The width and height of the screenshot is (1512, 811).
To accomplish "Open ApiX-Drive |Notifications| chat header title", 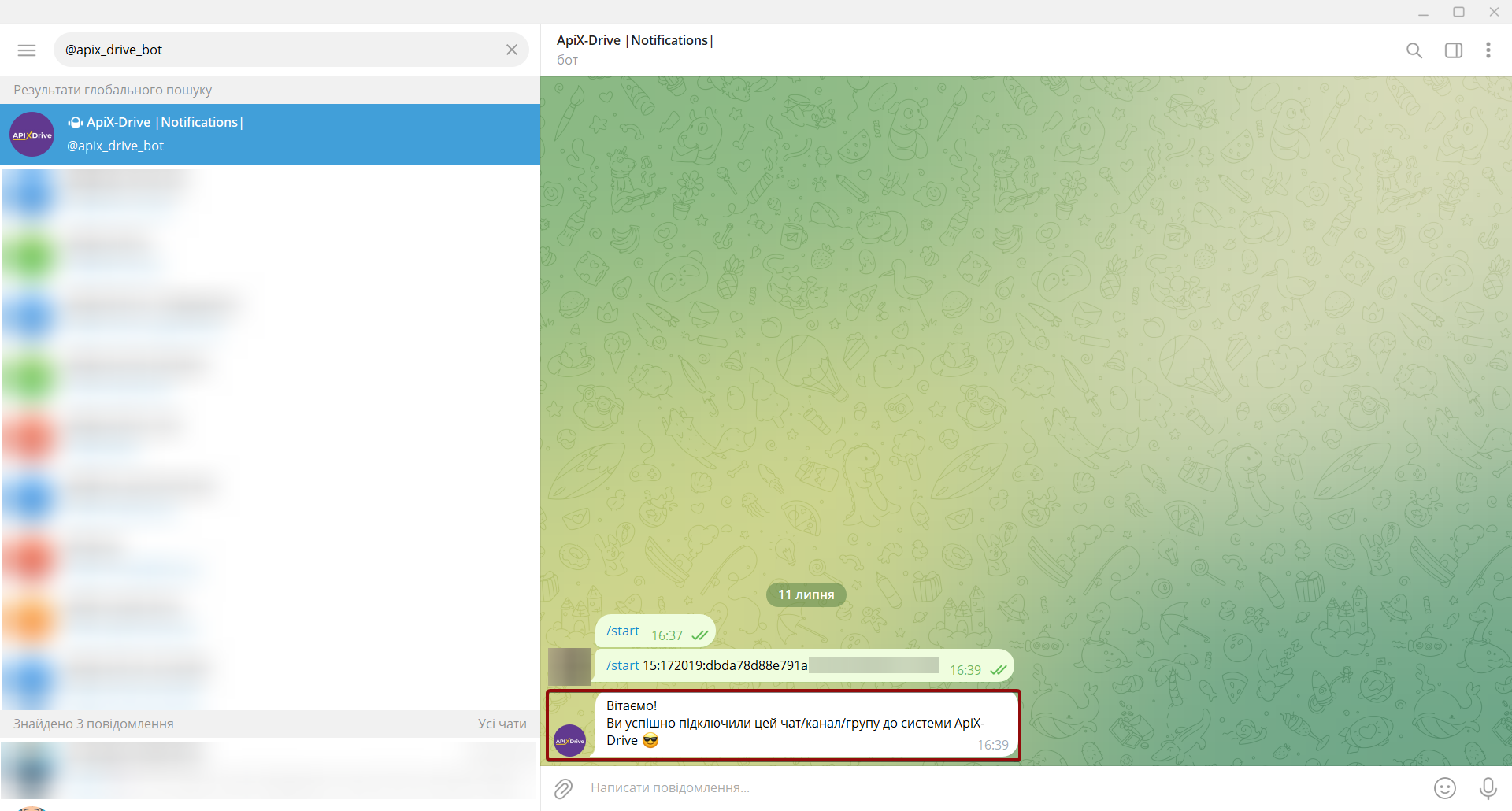I will (635, 40).
